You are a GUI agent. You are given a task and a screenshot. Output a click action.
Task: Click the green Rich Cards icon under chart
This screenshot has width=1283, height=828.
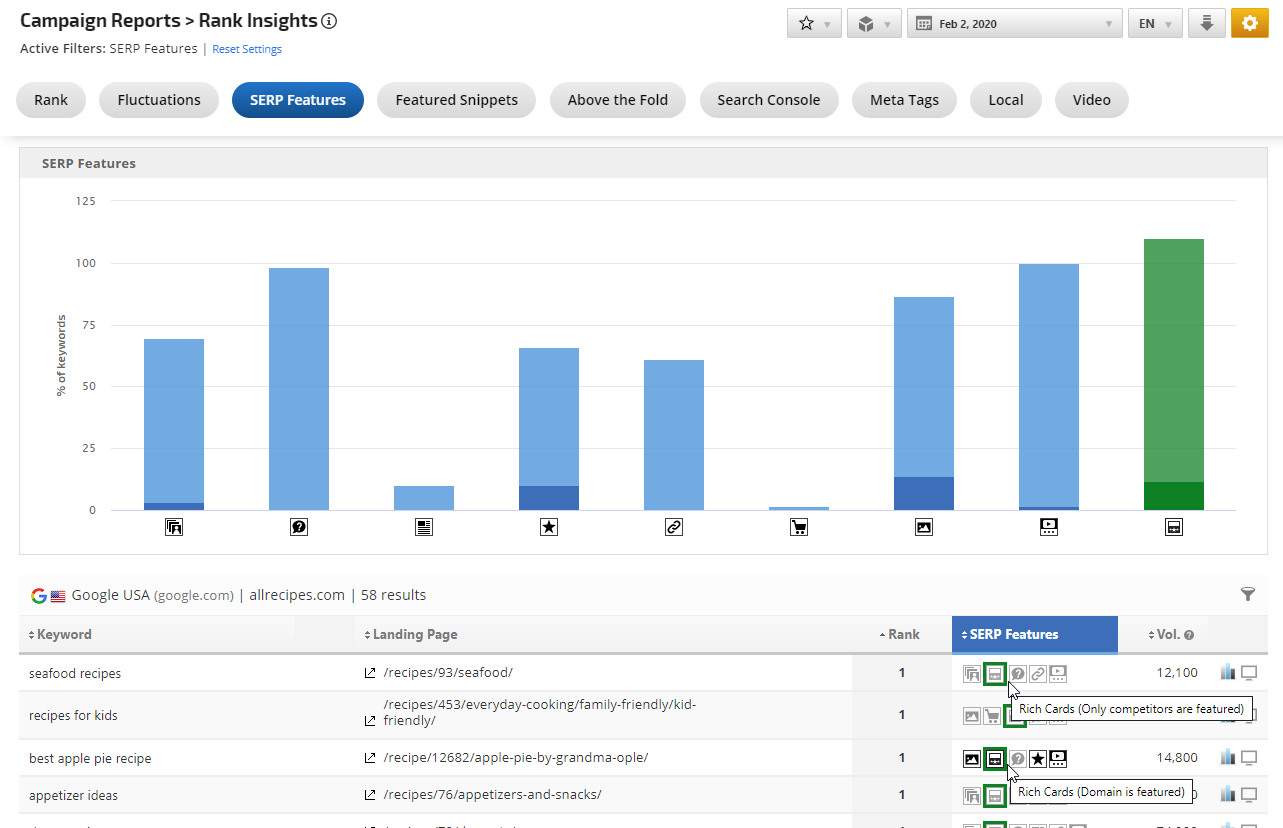click(1174, 527)
